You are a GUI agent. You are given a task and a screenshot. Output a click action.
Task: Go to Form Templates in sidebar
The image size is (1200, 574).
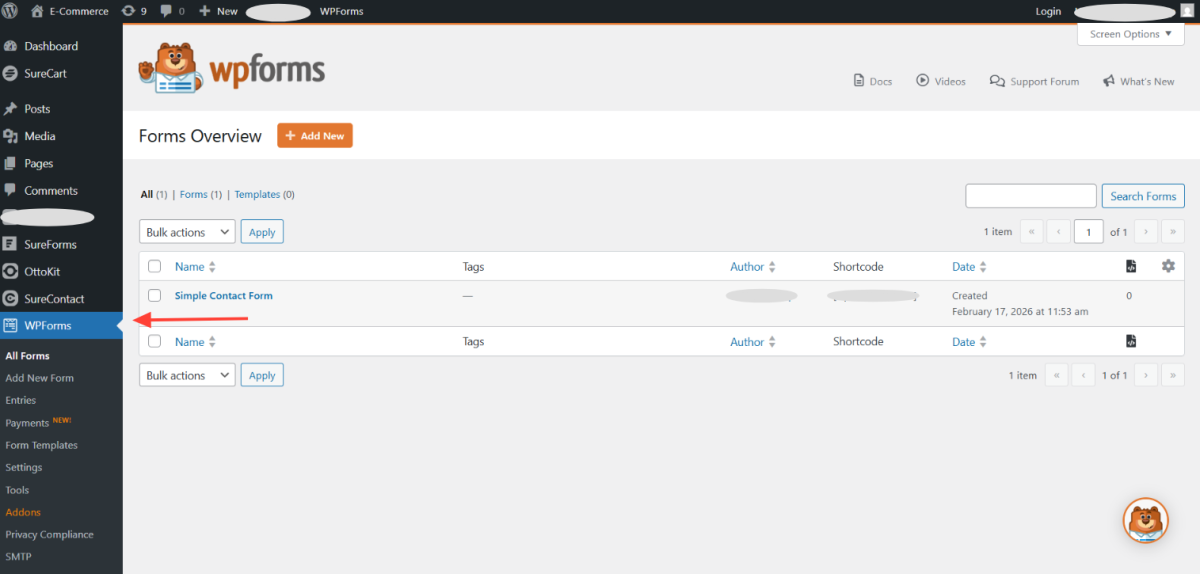pyautogui.click(x=41, y=445)
